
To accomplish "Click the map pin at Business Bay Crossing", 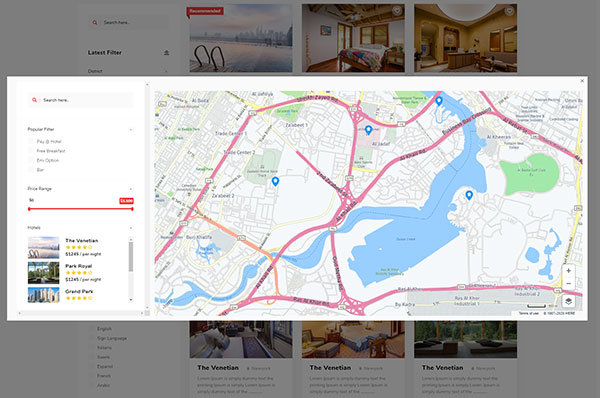I will point(439,101).
